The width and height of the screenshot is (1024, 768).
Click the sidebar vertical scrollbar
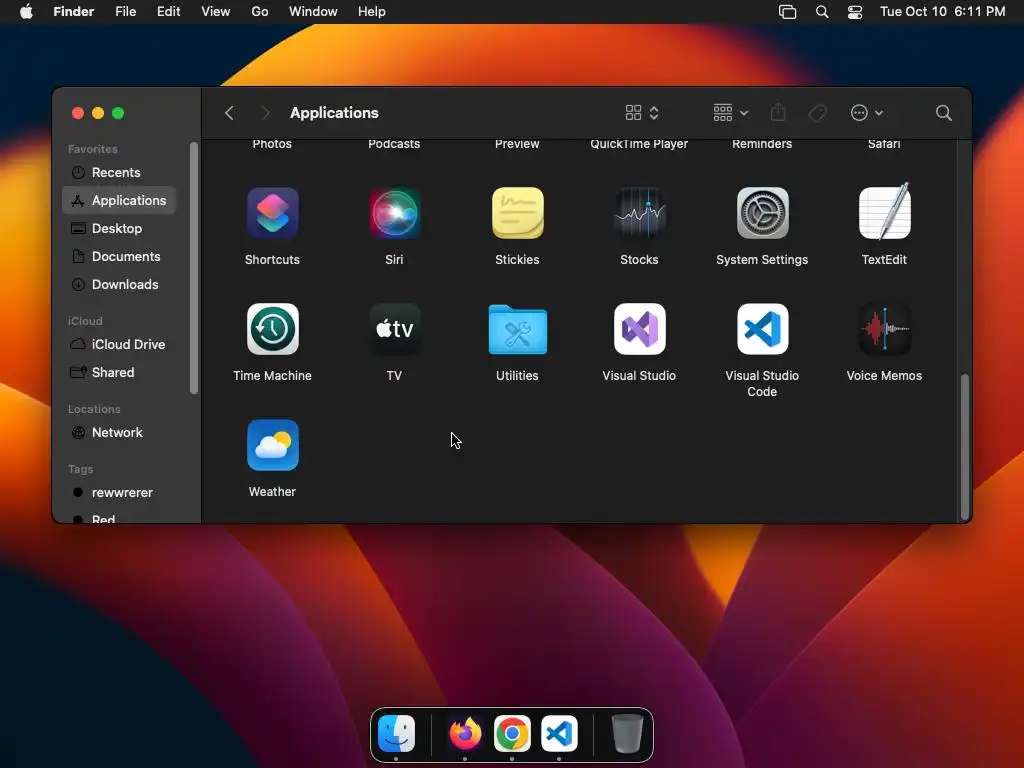click(193, 268)
